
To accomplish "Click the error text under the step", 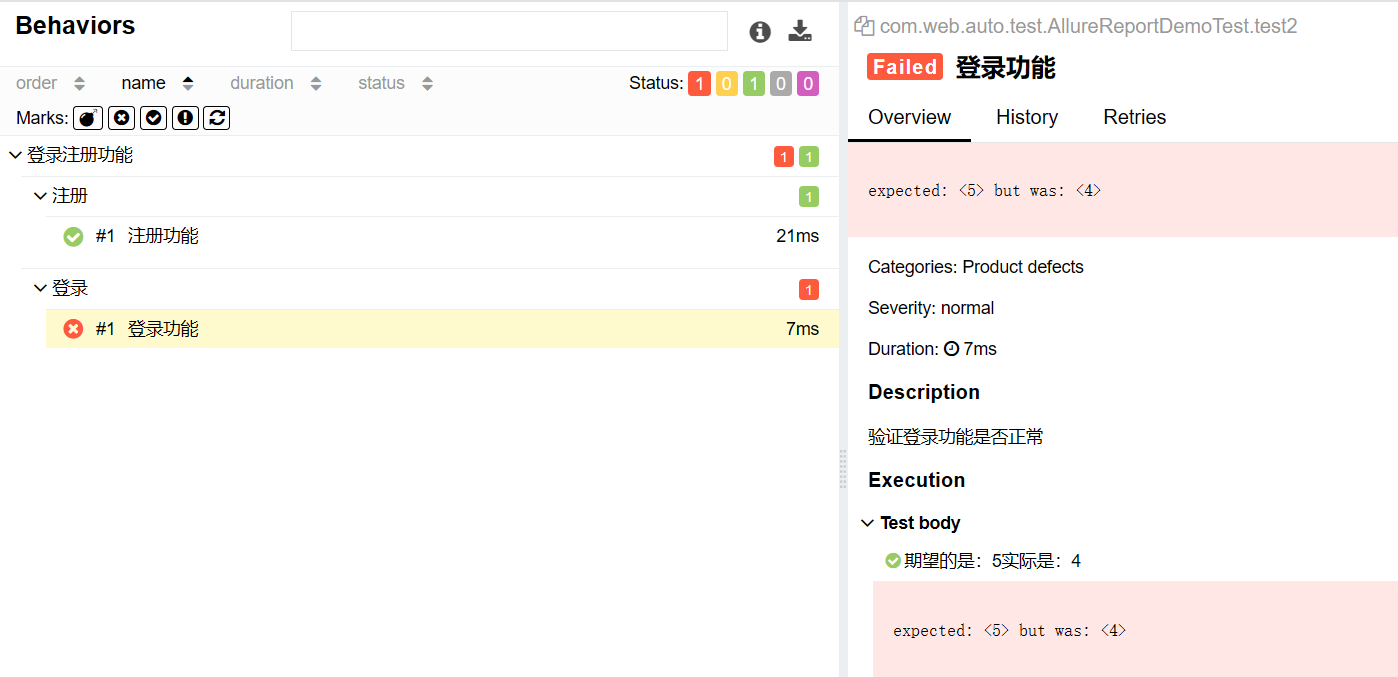I will pyautogui.click(x=1009, y=631).
